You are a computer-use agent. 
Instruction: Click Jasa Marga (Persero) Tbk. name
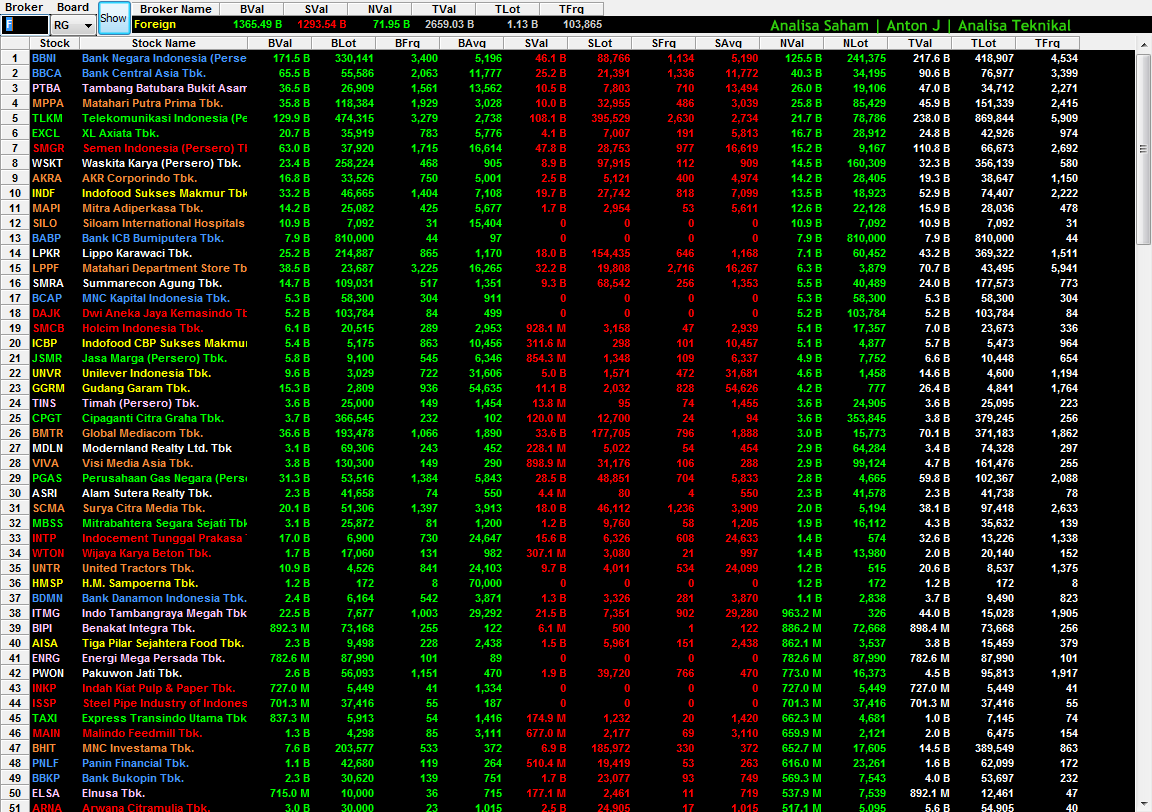coord(154,359)
